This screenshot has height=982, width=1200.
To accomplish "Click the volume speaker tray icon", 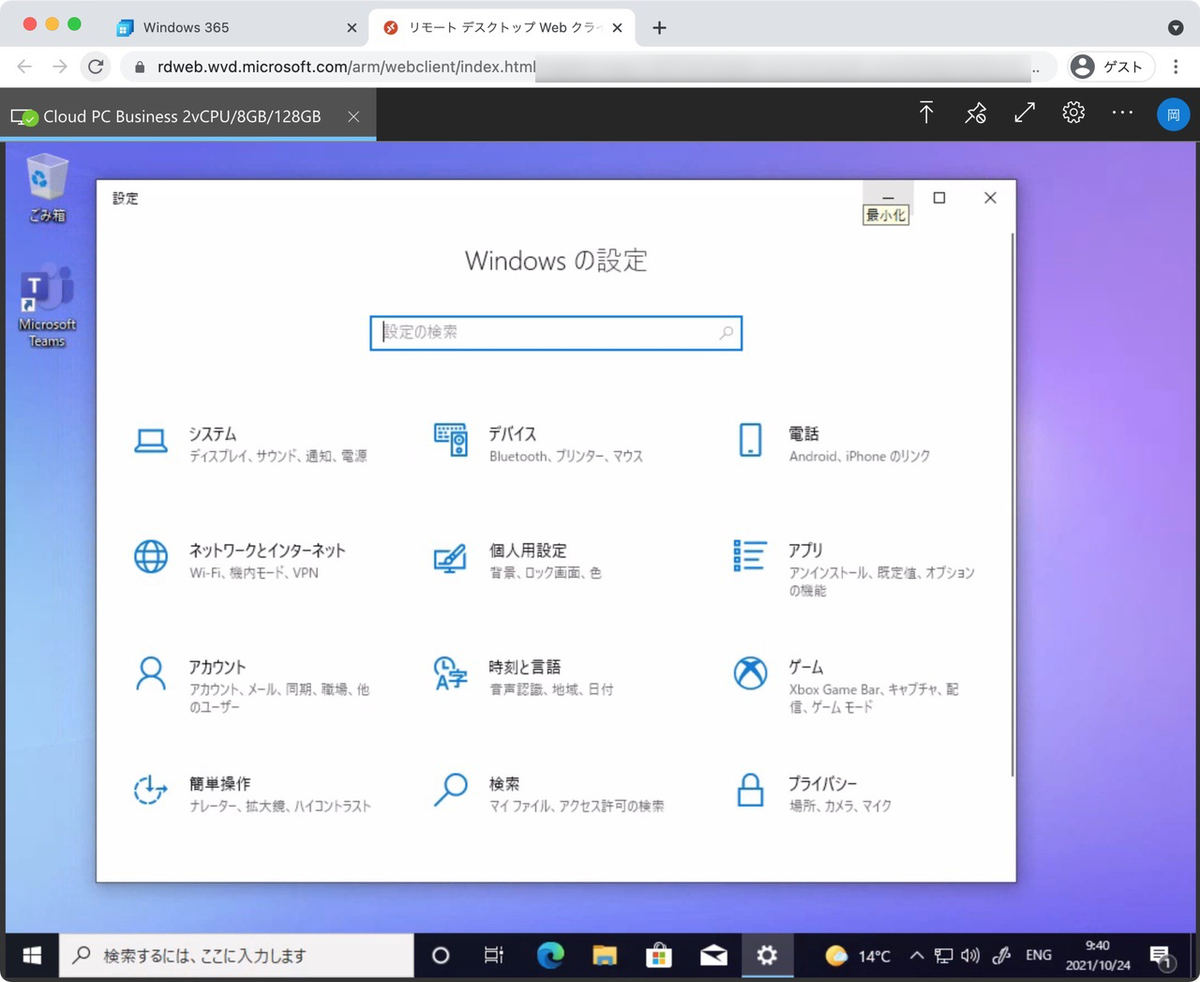I will click(x=969, y=956).
